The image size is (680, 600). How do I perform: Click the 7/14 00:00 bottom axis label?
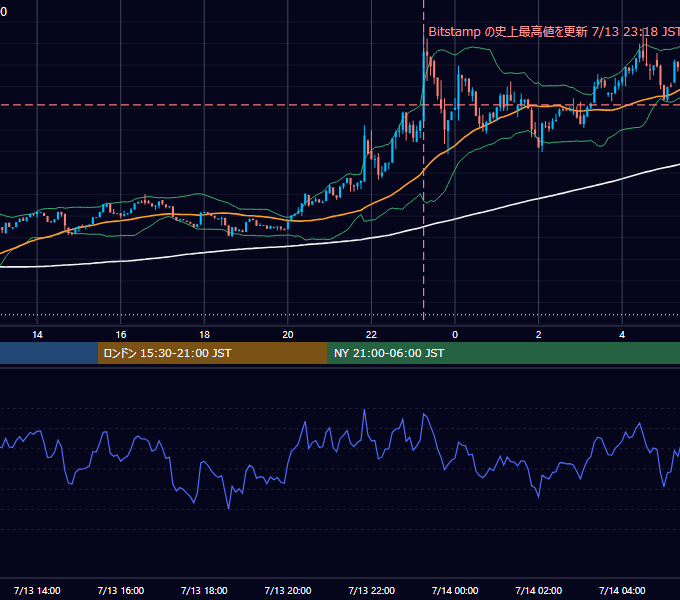point(455,590)
